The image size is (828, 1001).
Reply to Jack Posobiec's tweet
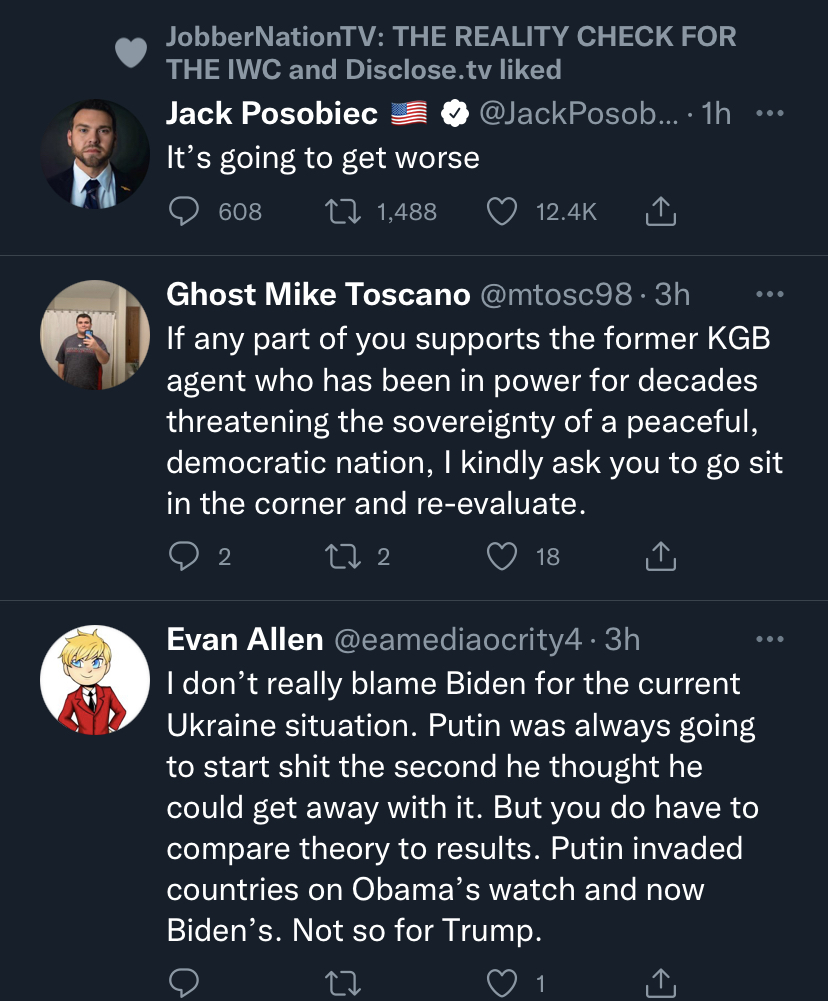tap(184, 211)
